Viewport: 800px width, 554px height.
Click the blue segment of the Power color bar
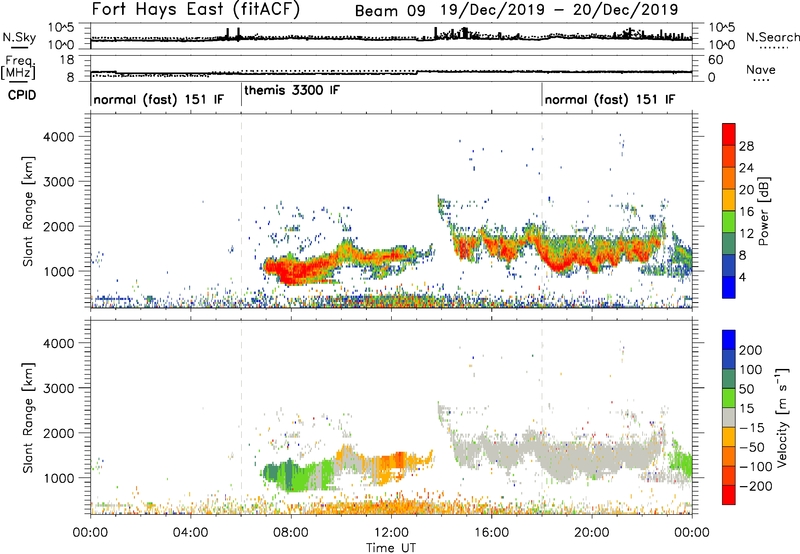pos(729,287)
